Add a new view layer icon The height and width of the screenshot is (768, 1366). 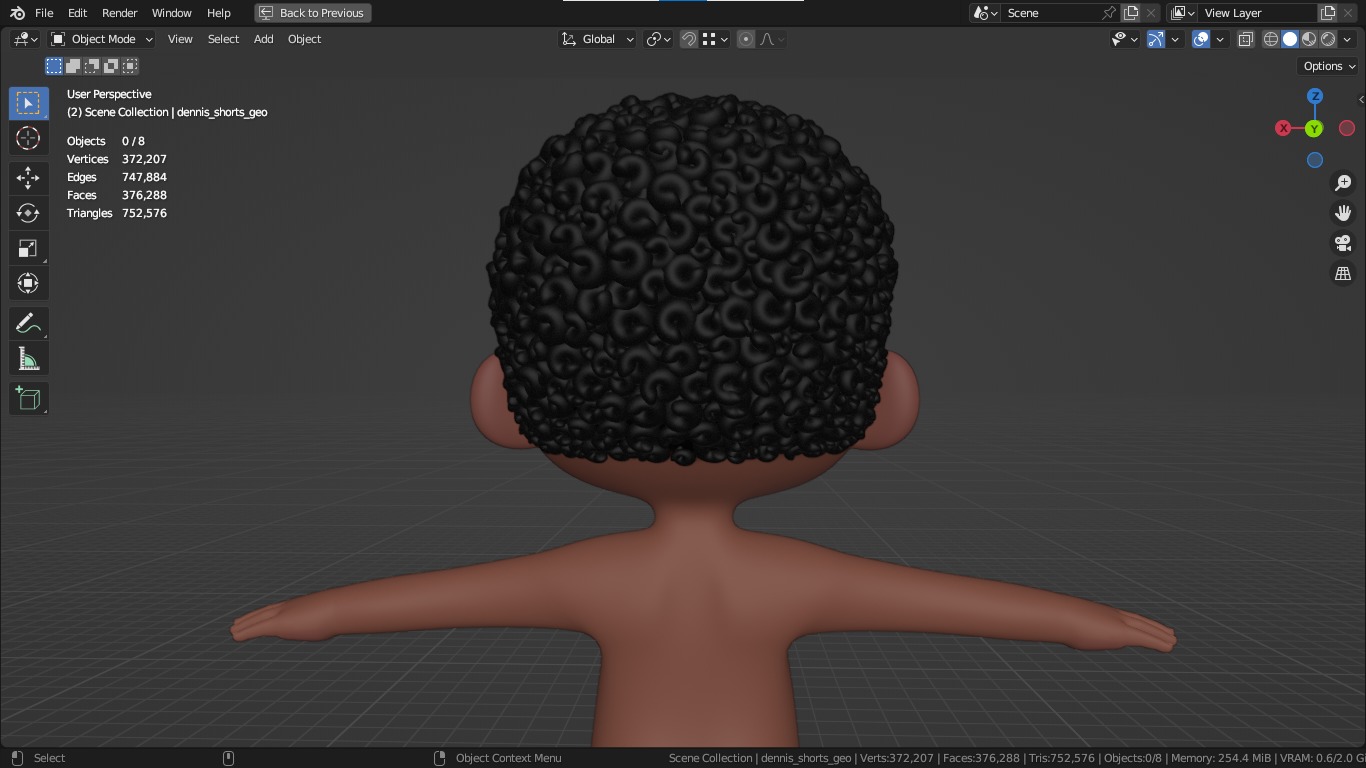click(1328, 13)
